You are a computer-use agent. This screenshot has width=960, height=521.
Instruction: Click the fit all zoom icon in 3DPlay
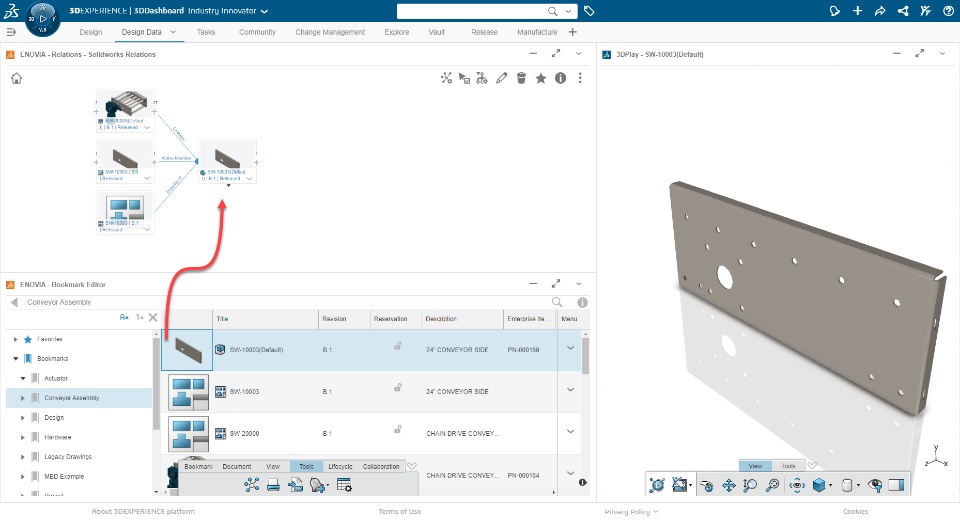coord(773,485)
